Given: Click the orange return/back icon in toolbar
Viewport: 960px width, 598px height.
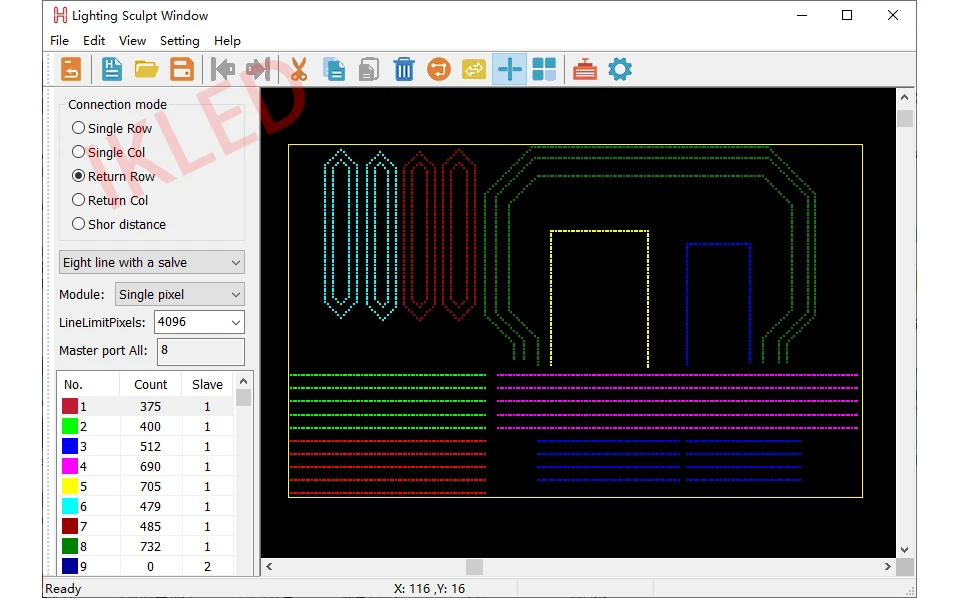Looking at the screenshot, I should coord(71,69).
